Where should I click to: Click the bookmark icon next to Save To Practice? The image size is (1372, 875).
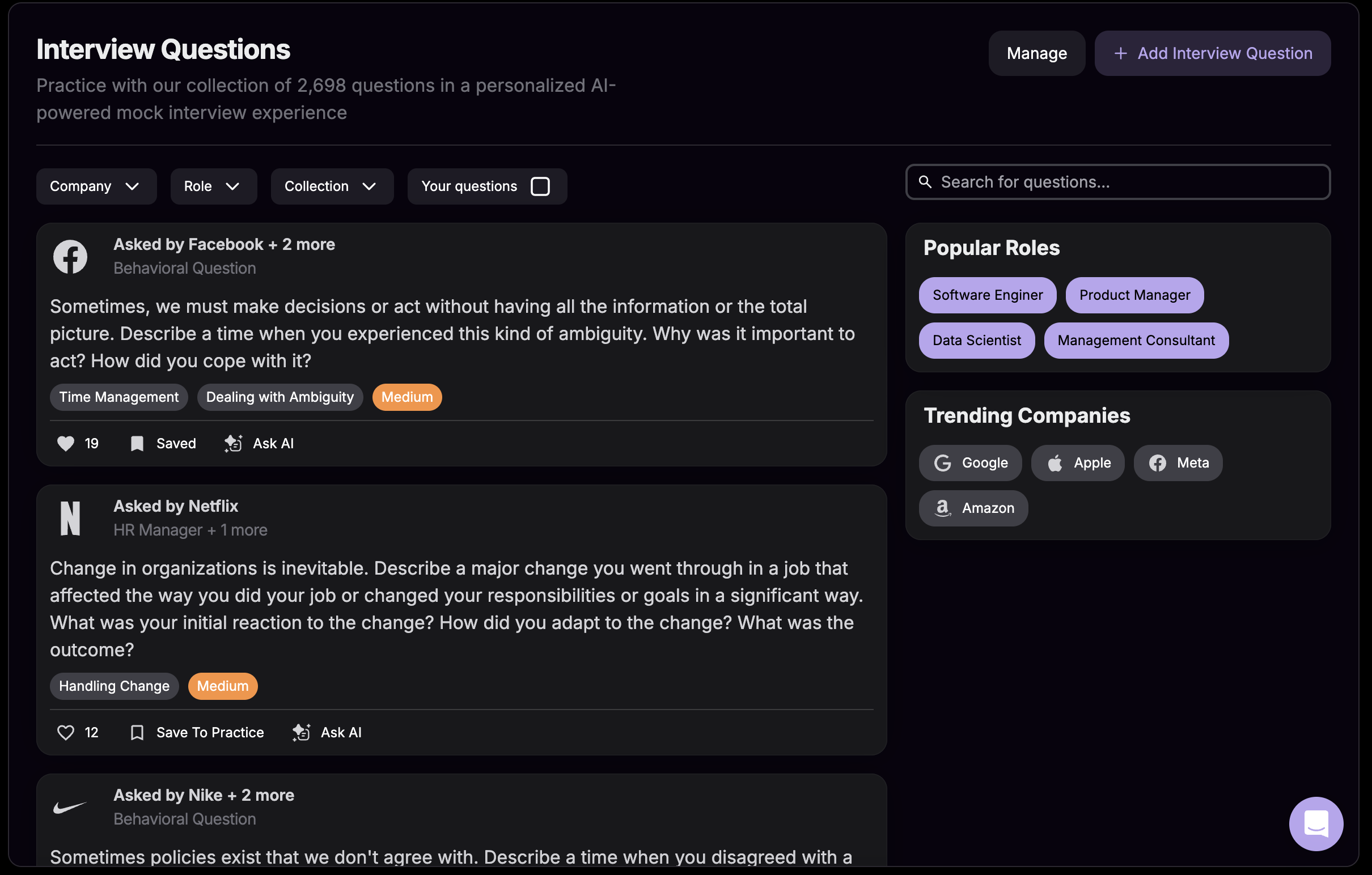coord(137,732)
